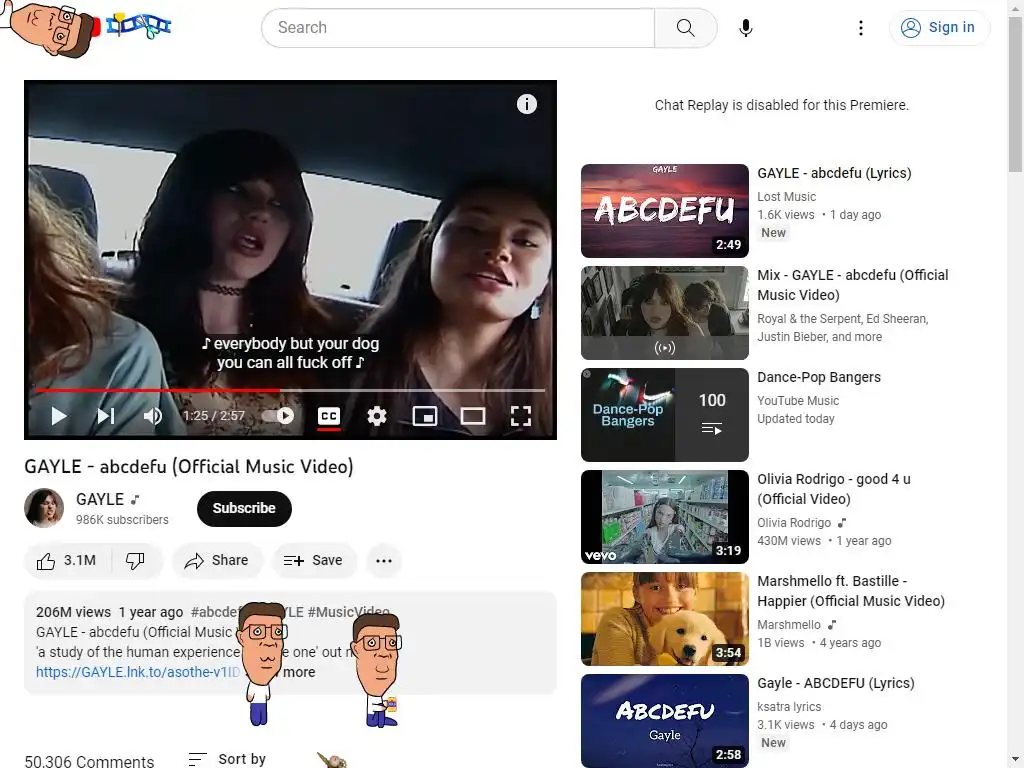
Task: Click the play button in video player
Action: point(59,416)
